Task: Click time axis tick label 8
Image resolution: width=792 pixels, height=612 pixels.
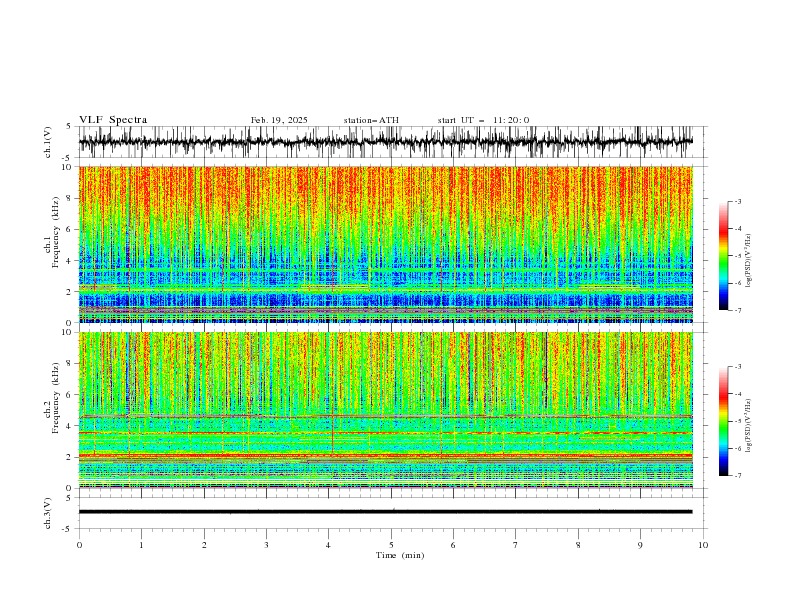Action: pyautogui.click(x=578, y=545)
